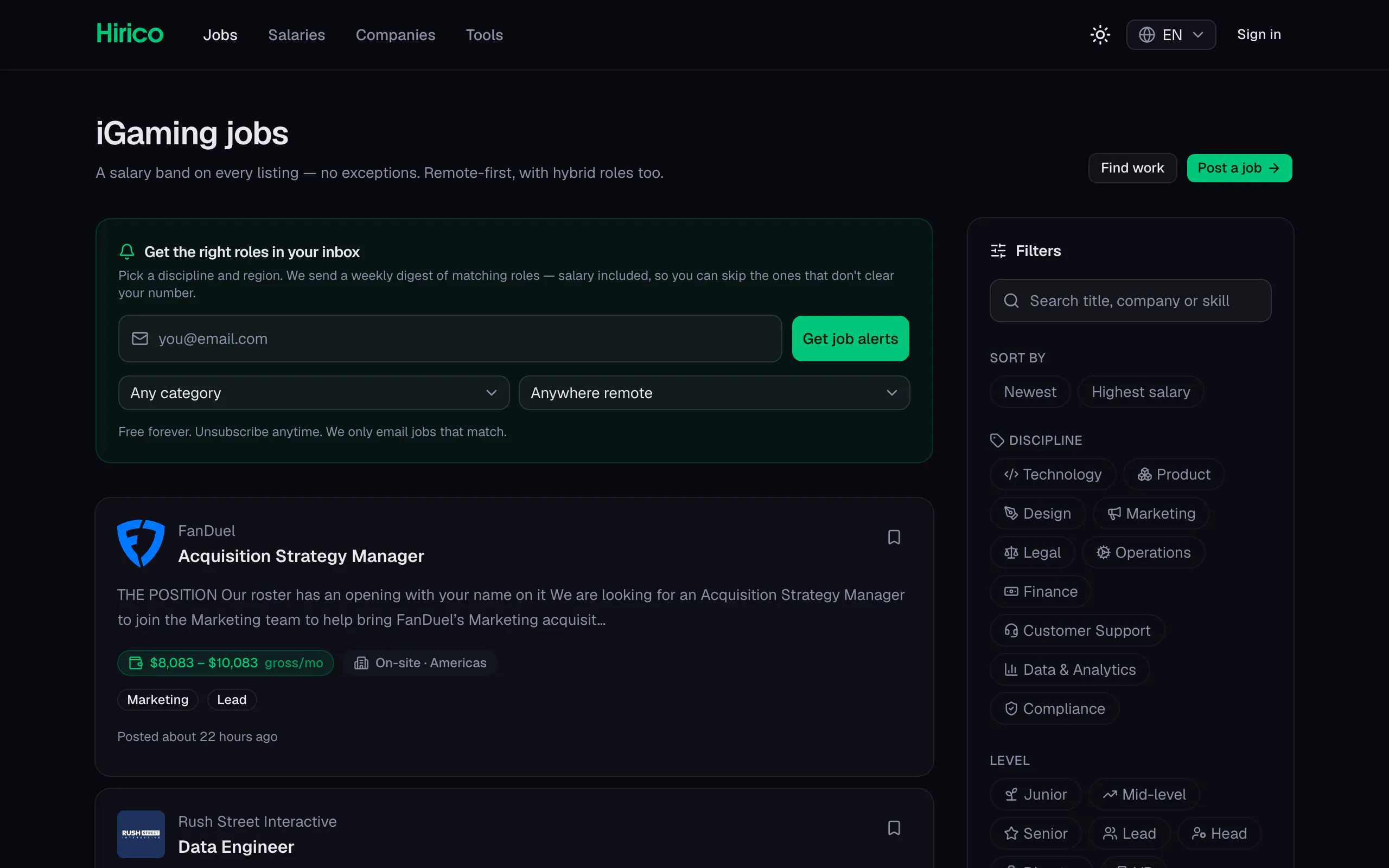Open the Data Engineer job title
The width and height of the screenshot is (1389, 868).
(236, 847)
